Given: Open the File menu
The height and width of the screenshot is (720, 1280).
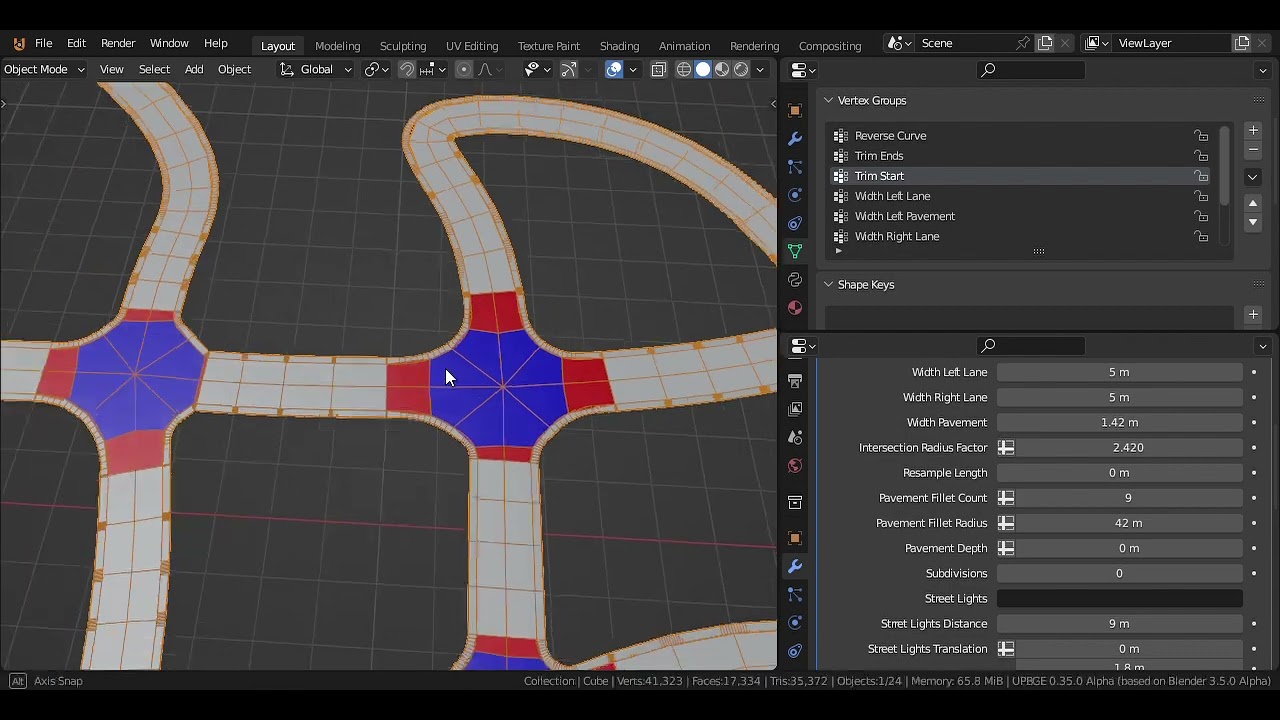Looking at the screenshot, I should (x=44, y=44).
